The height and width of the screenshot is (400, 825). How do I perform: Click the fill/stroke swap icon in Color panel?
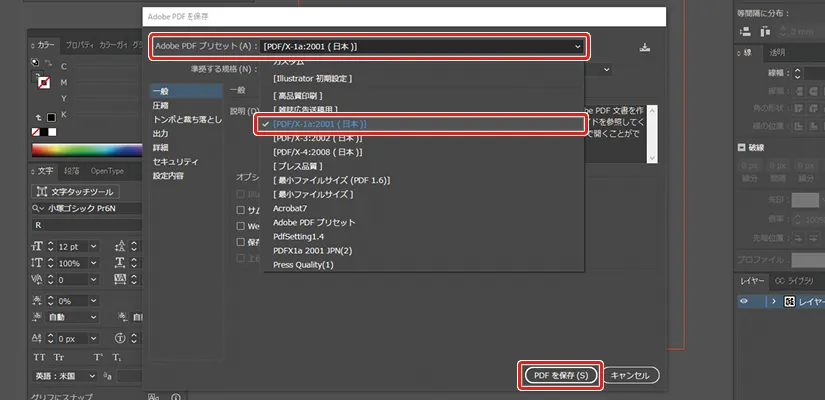pyautogui.click(x=48, y=63)
